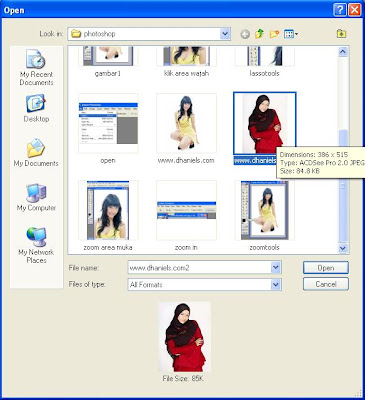365x400 pixels.
Task: Click the preview image below file type
Action: click(184, 337)
